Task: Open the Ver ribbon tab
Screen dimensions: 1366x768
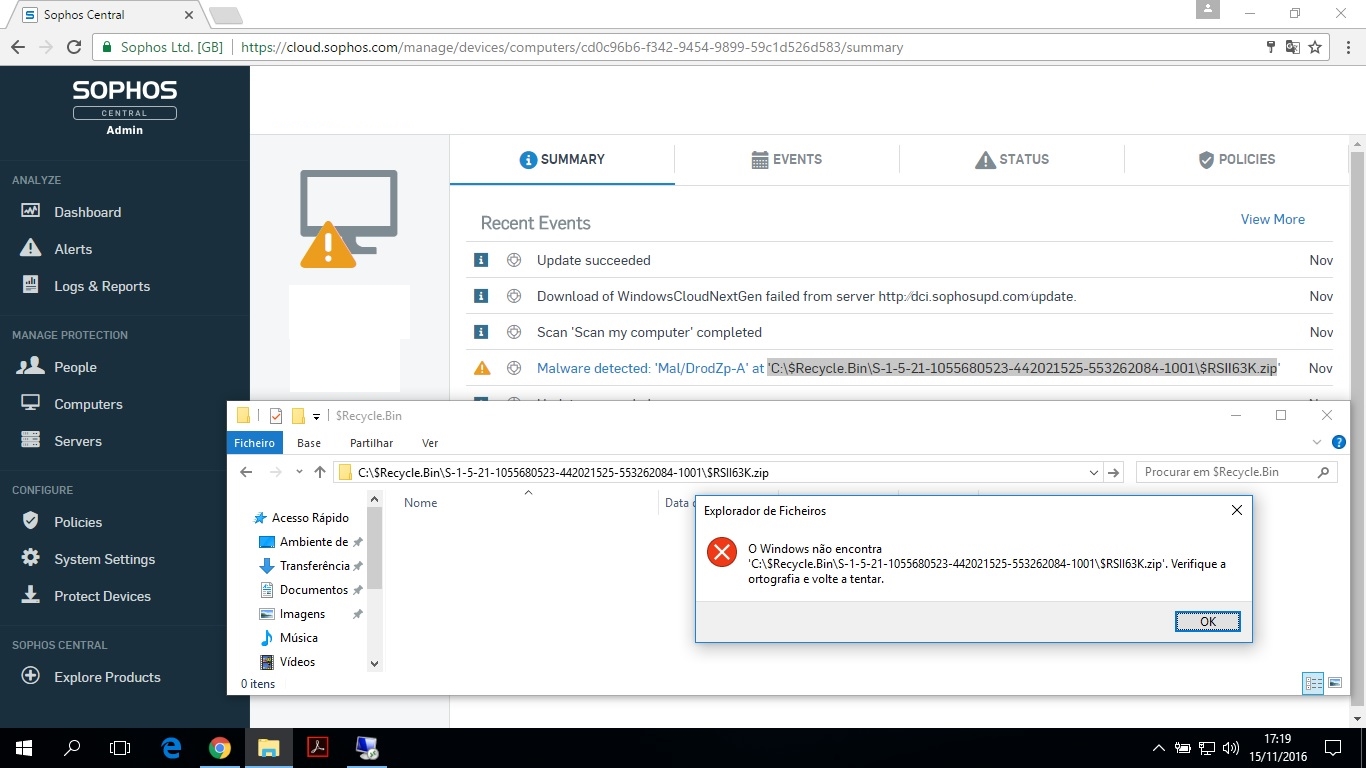Action: (430, 443)
